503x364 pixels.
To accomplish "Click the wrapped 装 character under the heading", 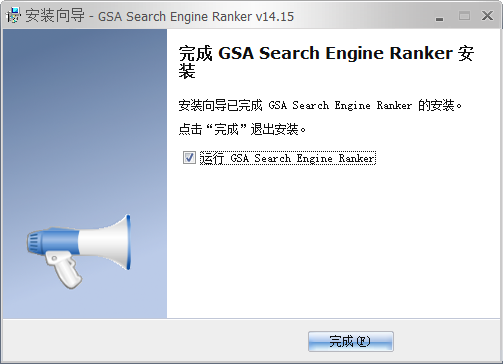I will click(x=187, y=71).
